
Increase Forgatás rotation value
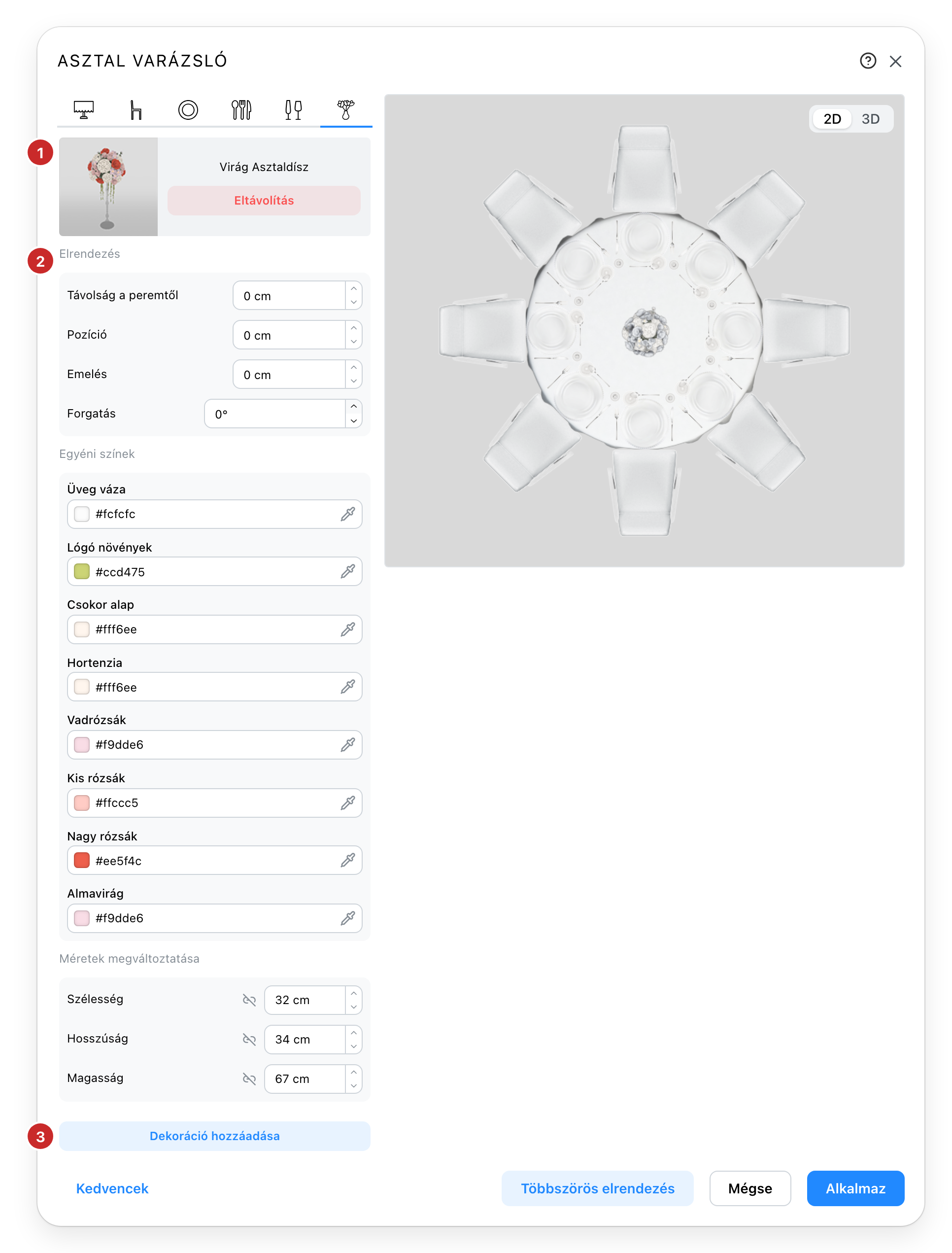(354, 407)
